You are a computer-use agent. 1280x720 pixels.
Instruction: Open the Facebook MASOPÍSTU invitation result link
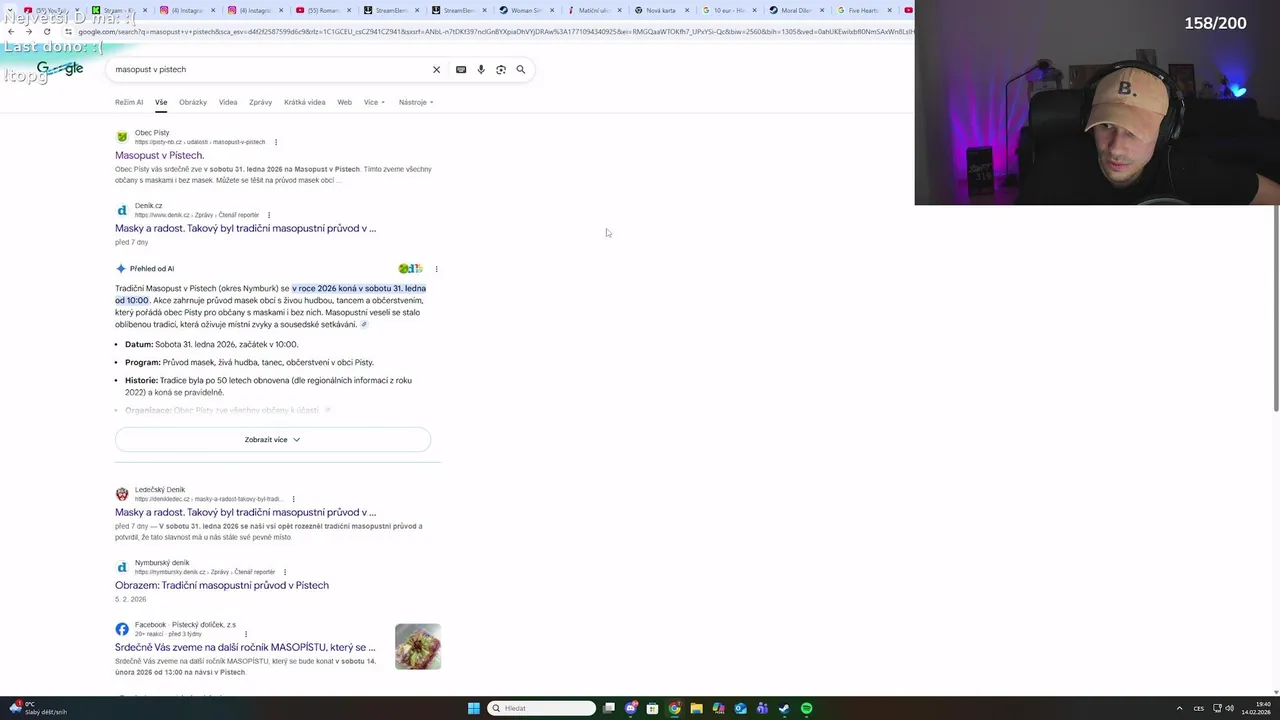tap(245, 648)
